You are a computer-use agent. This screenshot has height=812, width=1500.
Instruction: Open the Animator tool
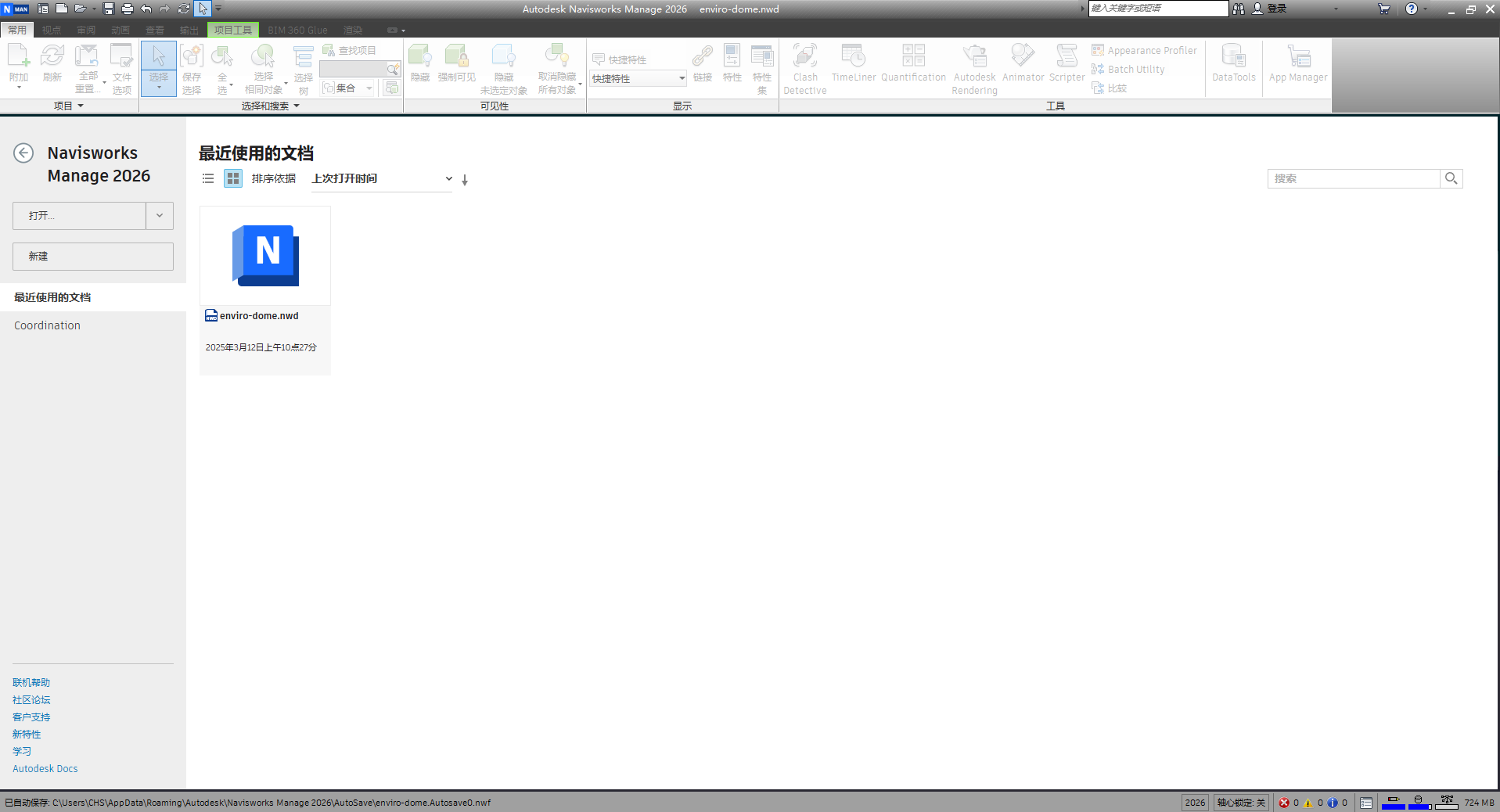point(1023,63)
